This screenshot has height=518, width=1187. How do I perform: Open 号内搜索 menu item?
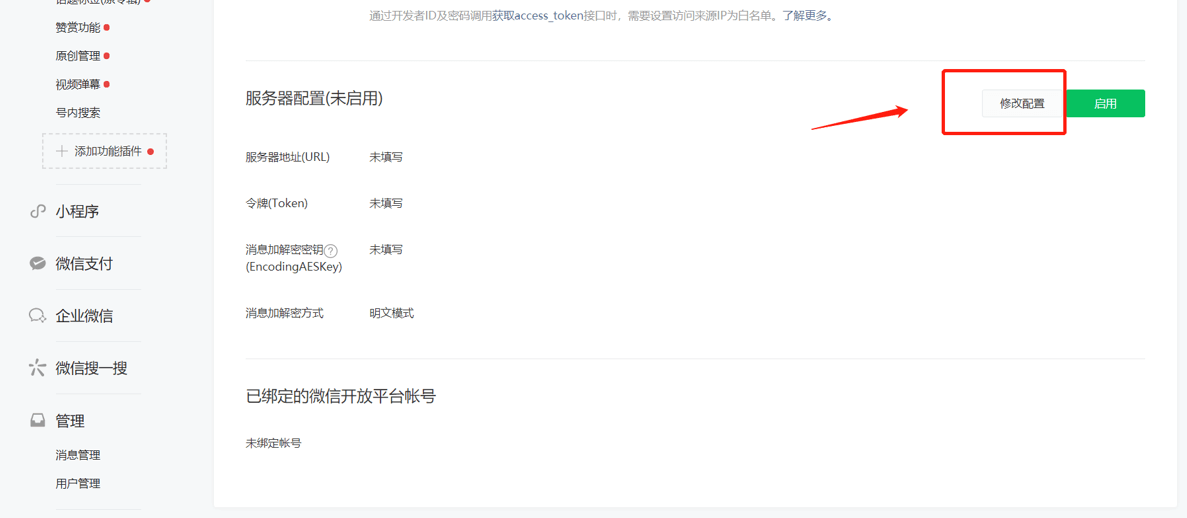point(78,113)
